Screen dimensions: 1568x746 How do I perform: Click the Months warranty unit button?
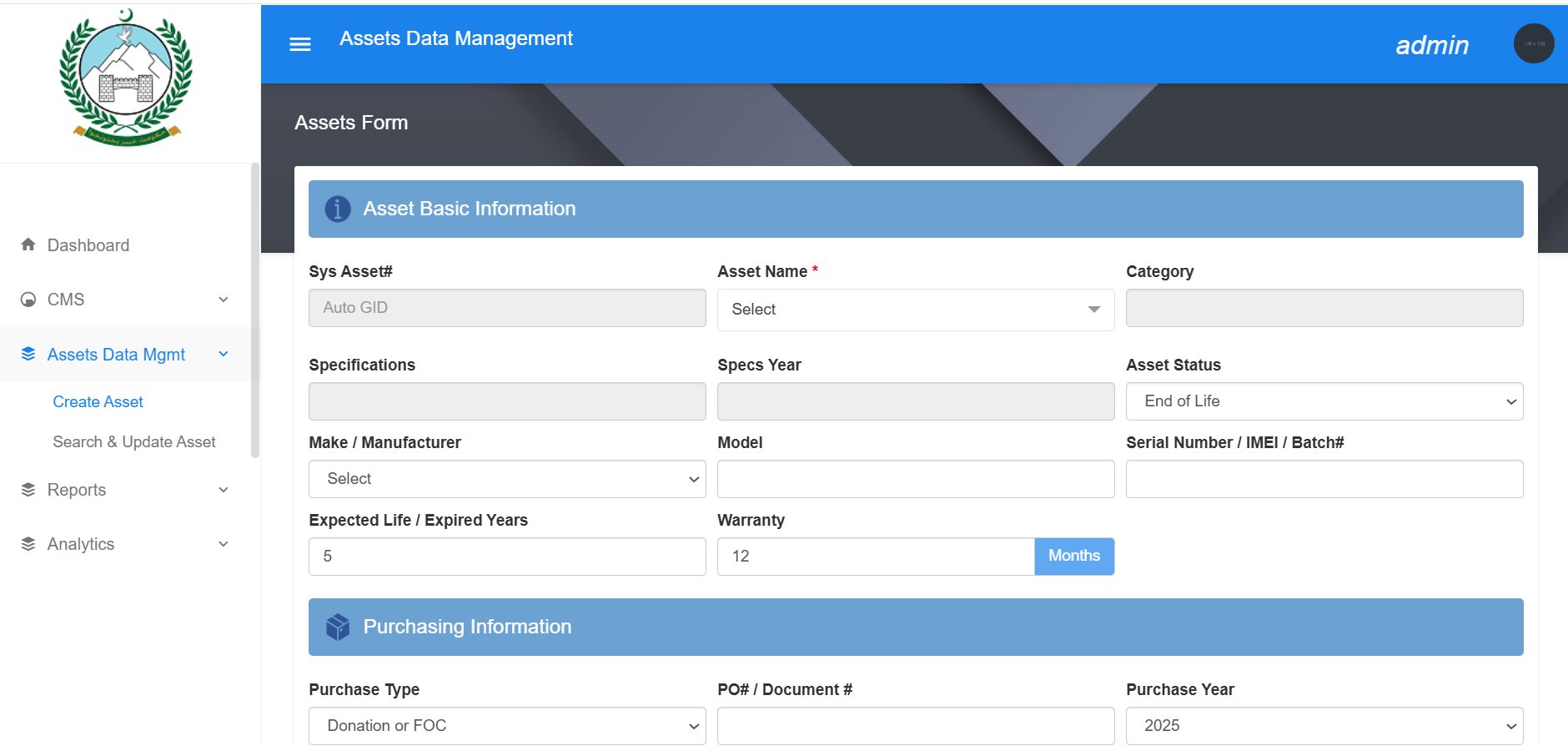(x=1073, y=557)
